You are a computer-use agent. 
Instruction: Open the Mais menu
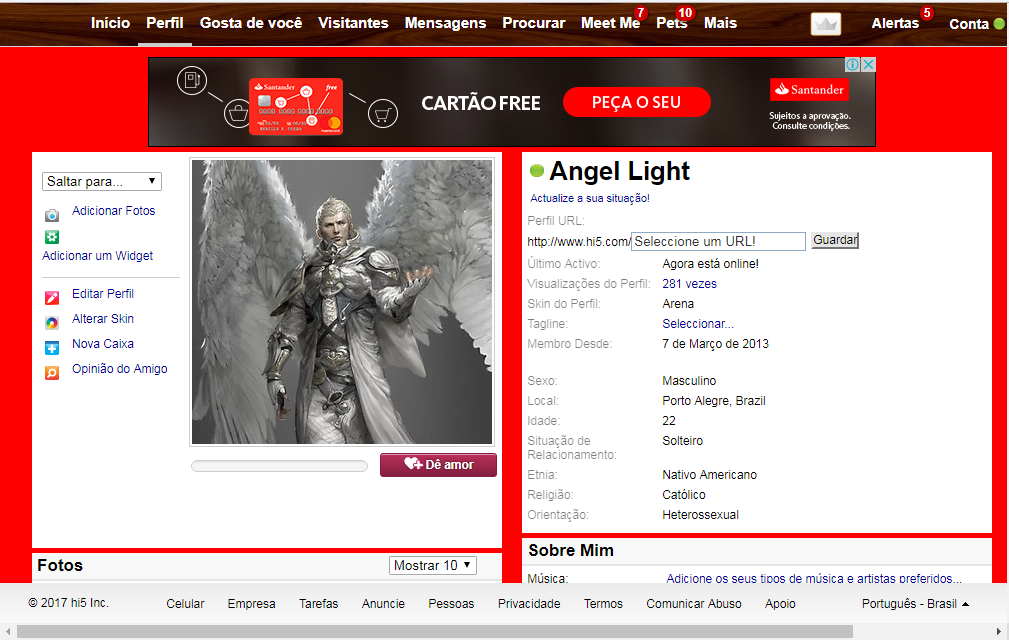click(720, 23)
